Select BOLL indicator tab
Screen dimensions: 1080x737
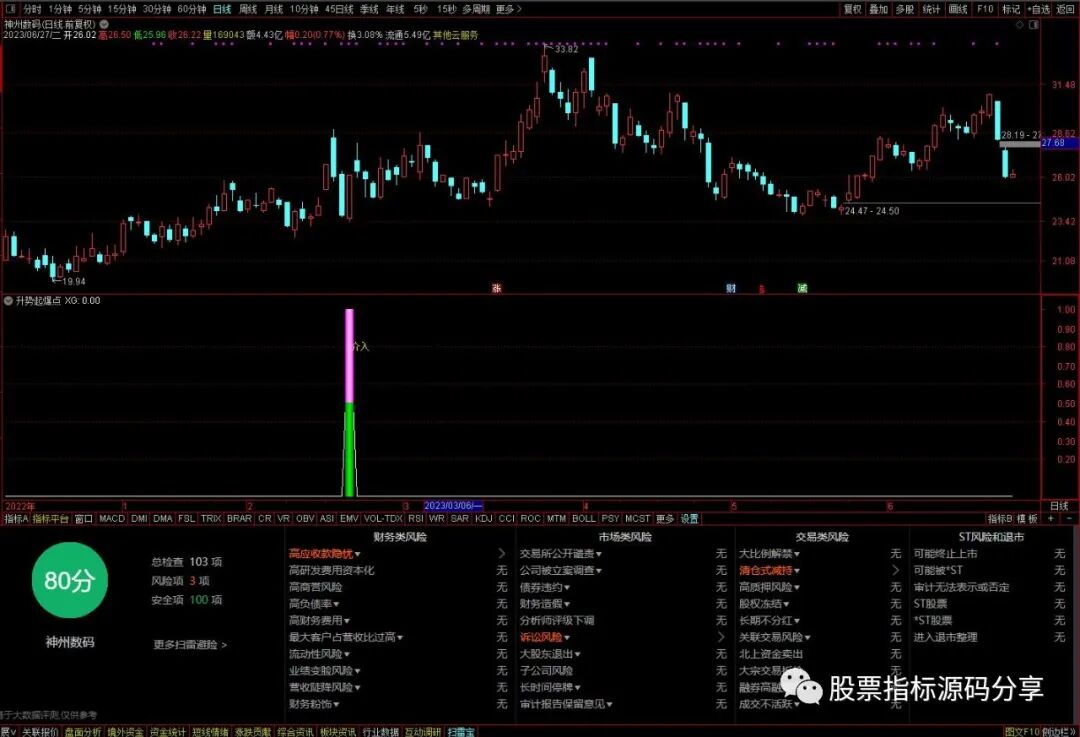[583, 519]
